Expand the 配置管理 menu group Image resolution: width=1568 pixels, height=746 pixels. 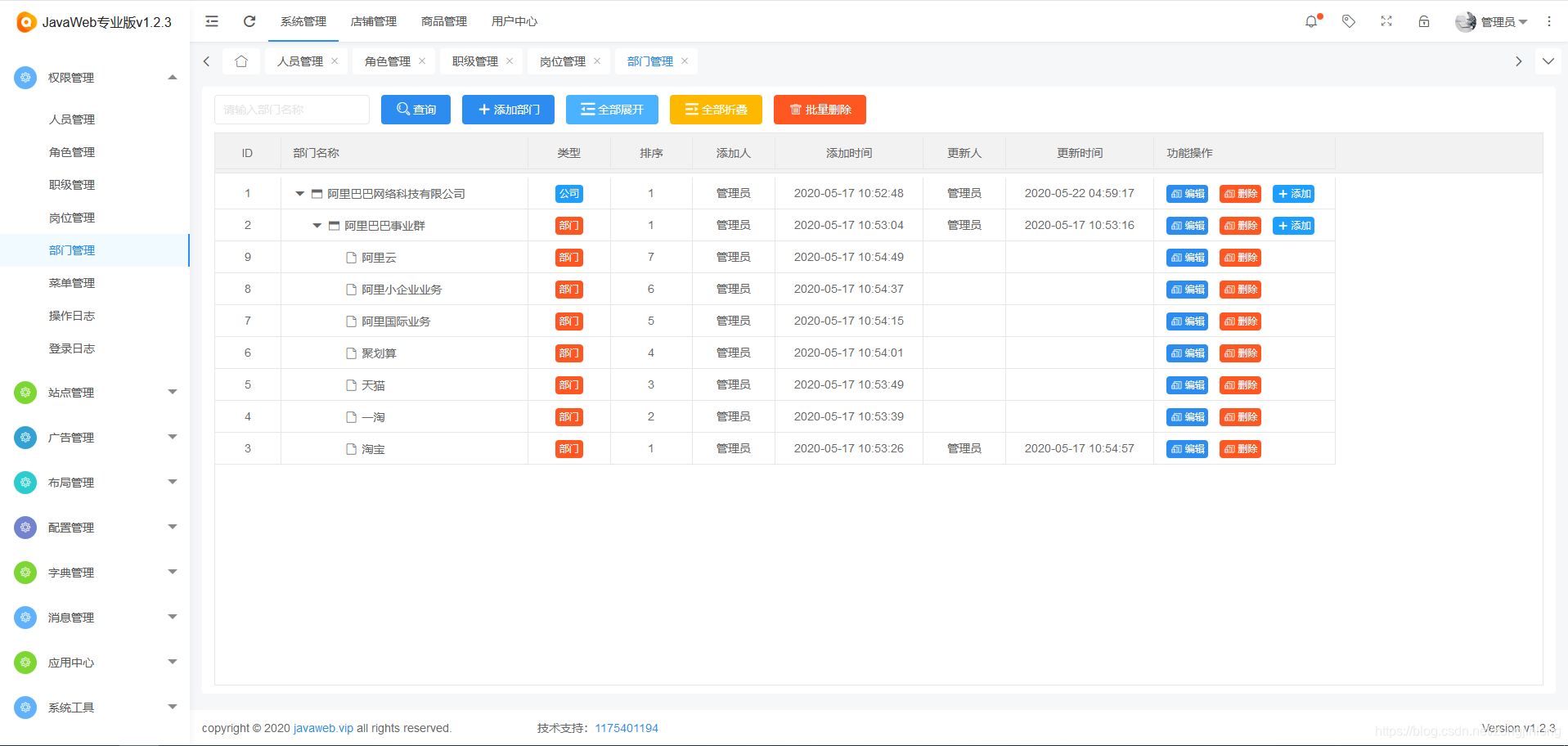click(x=173, y=527)
